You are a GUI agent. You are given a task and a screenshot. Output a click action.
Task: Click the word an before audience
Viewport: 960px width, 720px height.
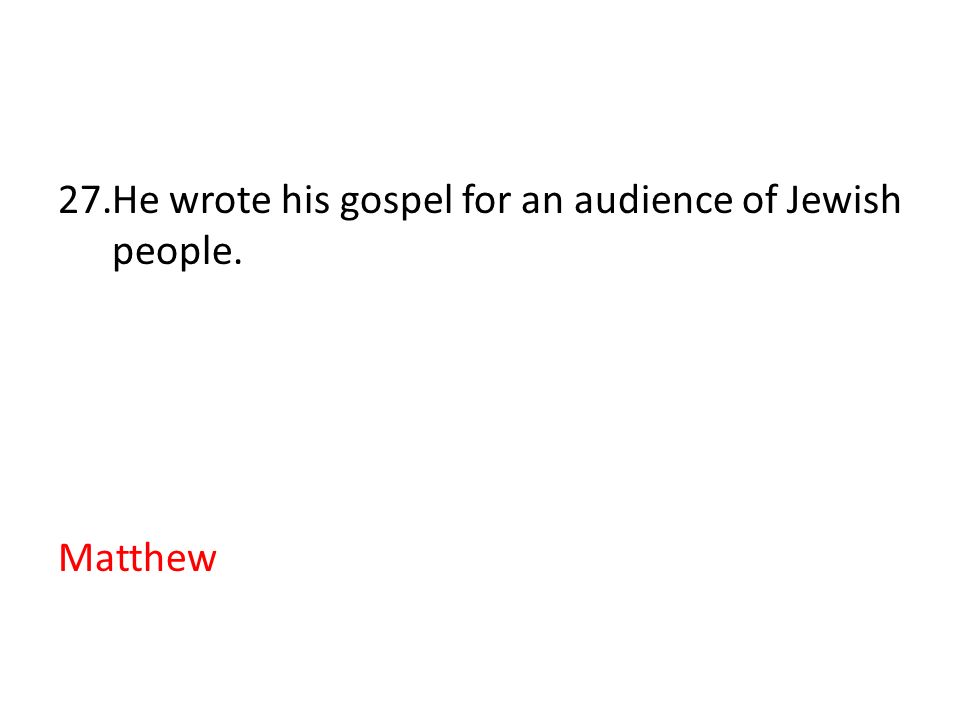542,204
